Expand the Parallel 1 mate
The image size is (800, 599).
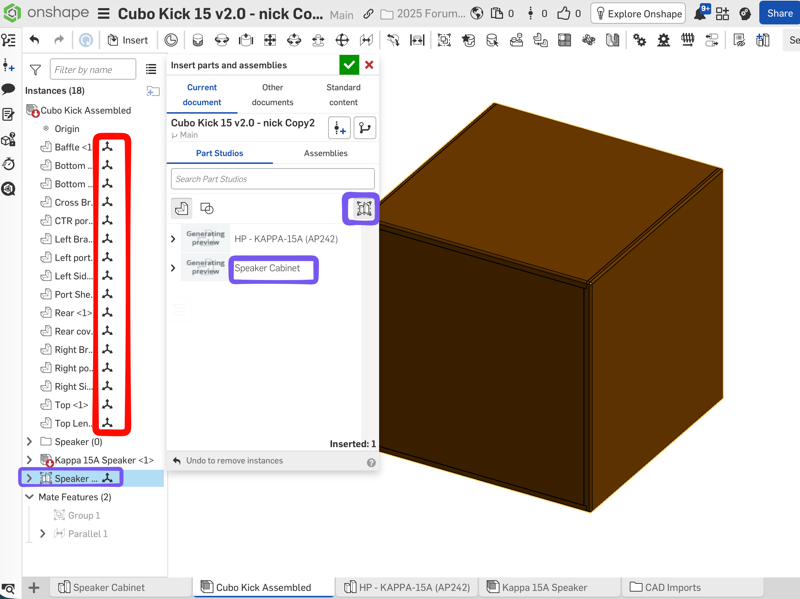coord(43,533)
